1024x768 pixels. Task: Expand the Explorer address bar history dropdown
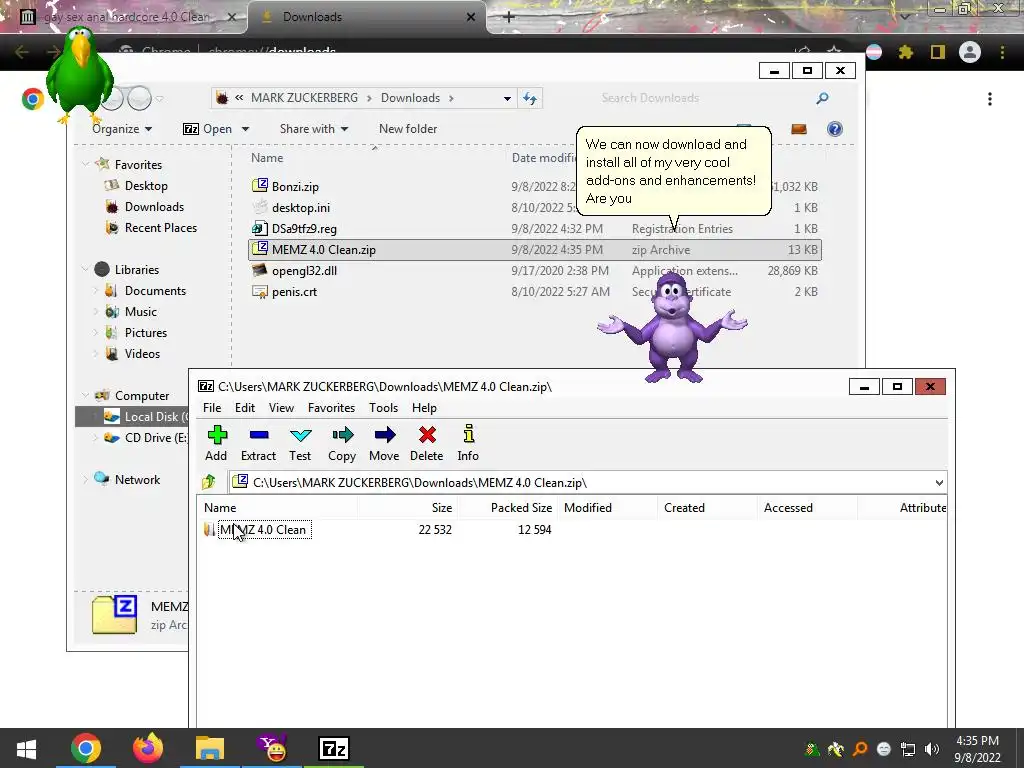point(507,98)
